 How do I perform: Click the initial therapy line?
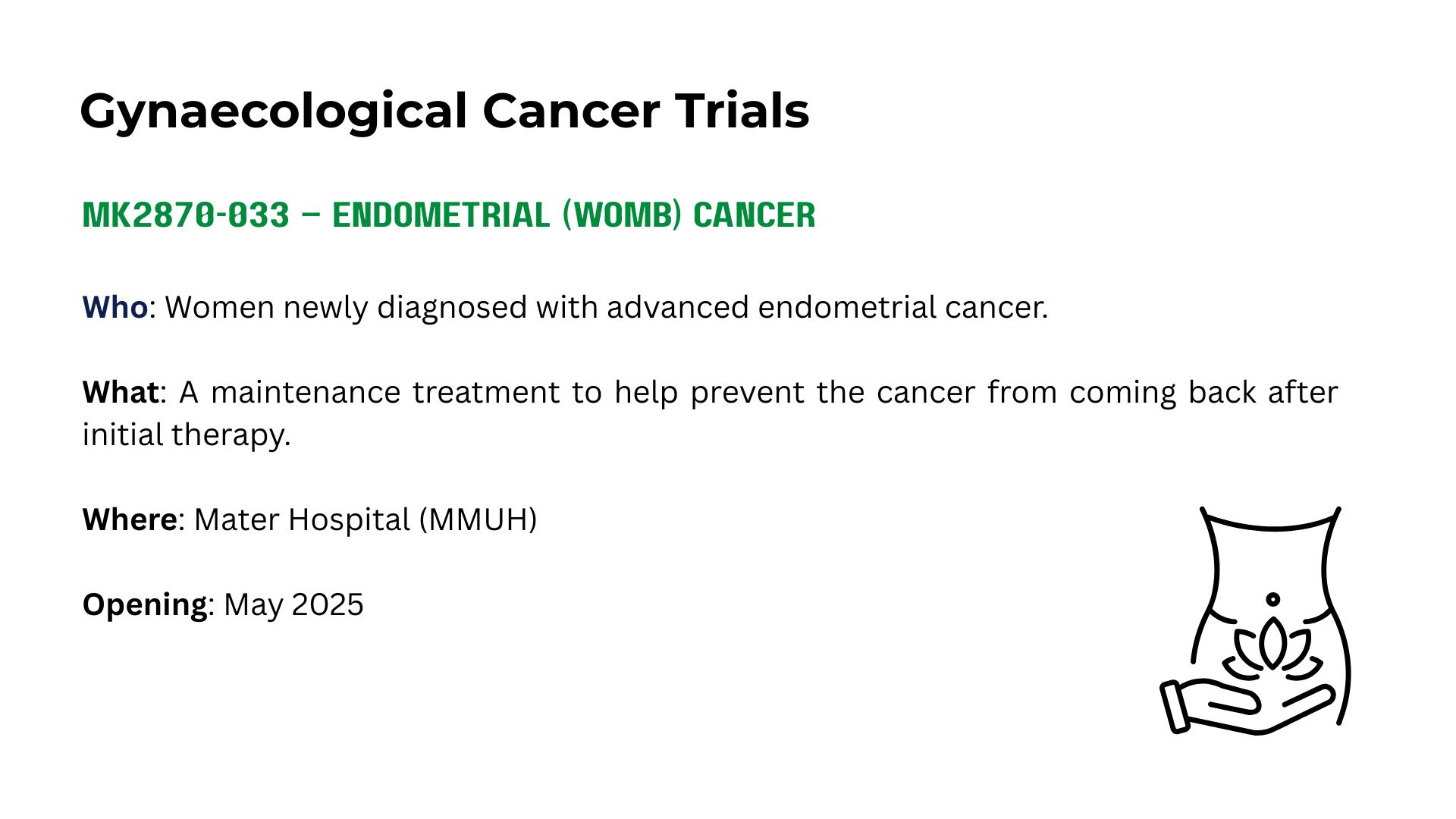coord(187,435)
